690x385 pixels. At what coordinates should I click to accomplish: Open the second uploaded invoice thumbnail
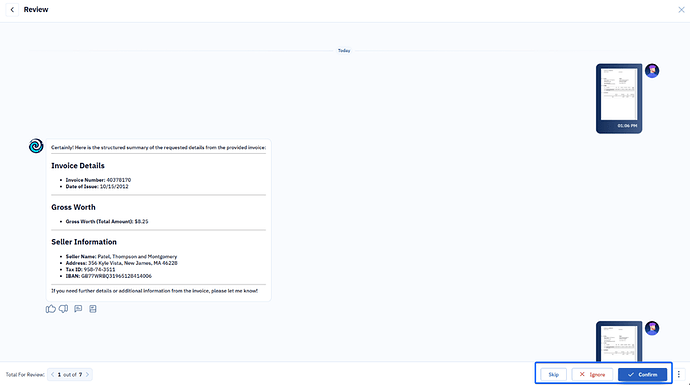(619, 341)
